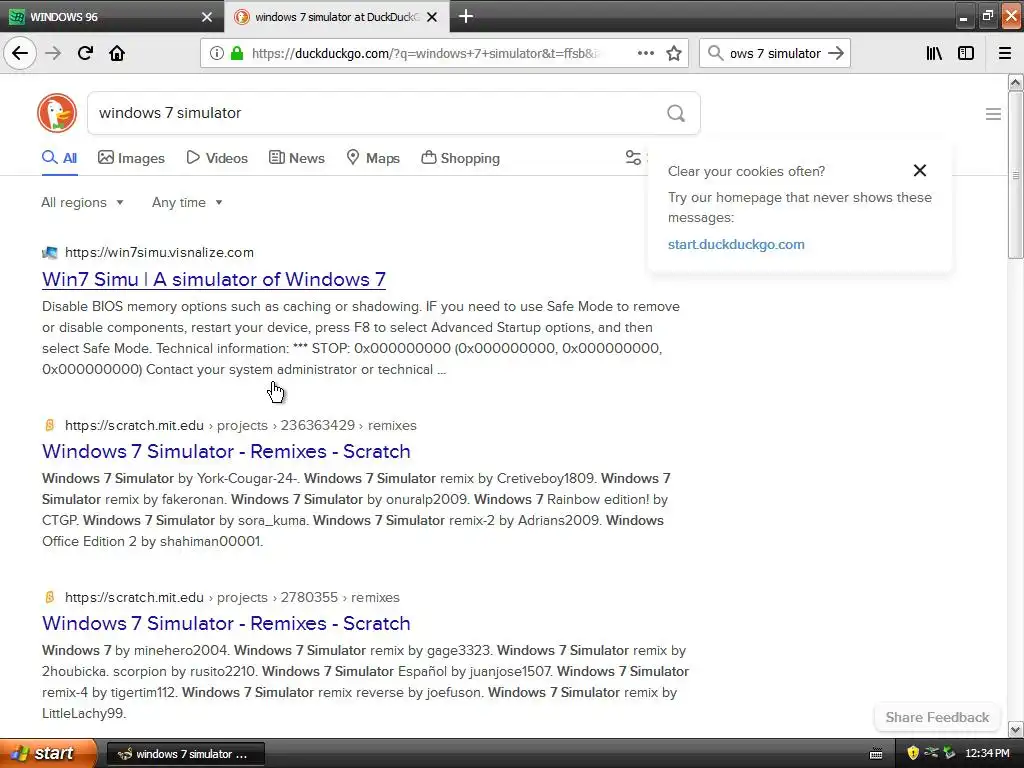
Task: Submit search bar with go arrow
Action: [836, 53]
